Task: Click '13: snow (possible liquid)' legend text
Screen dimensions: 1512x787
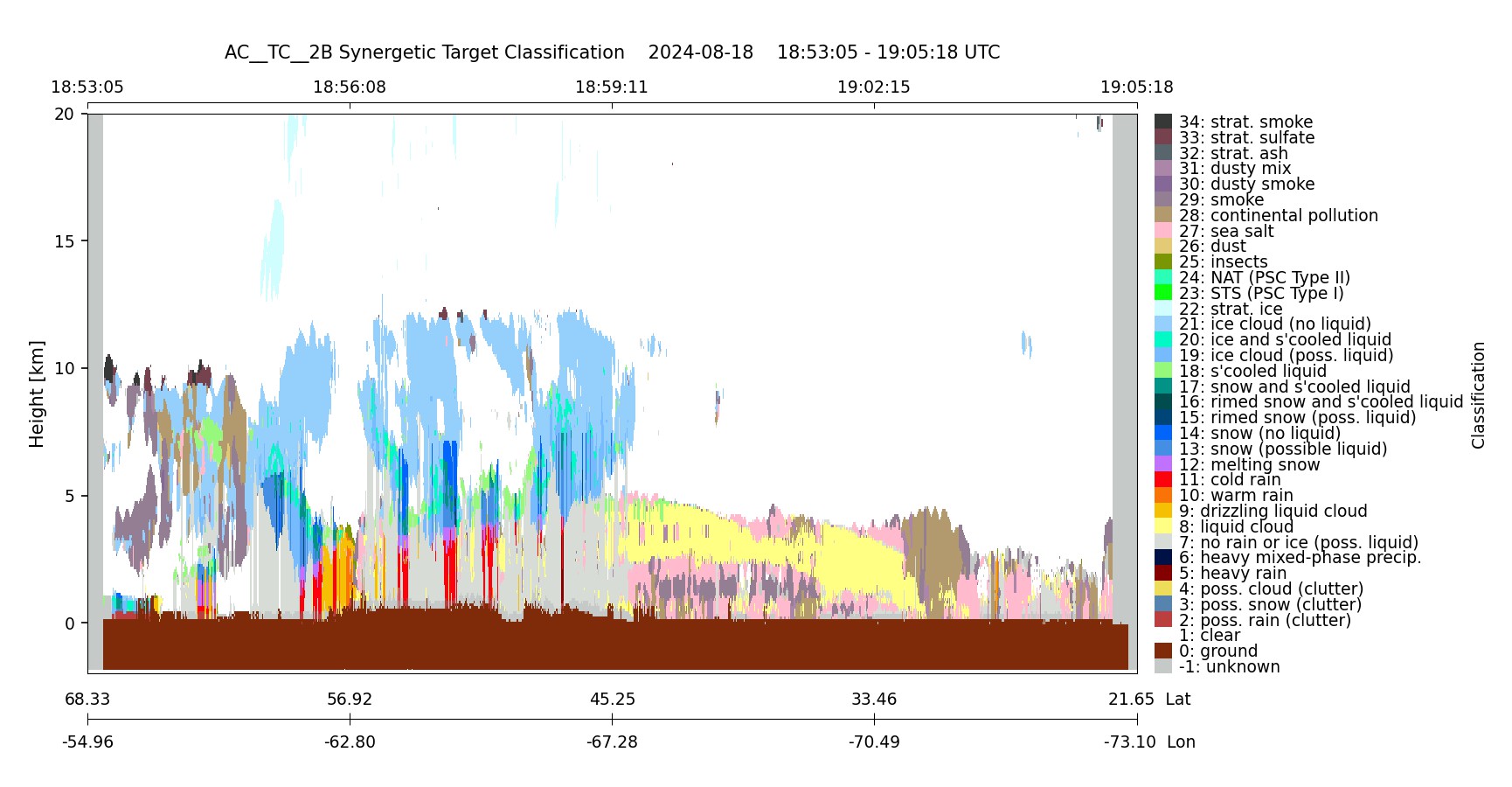Action: 1283,449
